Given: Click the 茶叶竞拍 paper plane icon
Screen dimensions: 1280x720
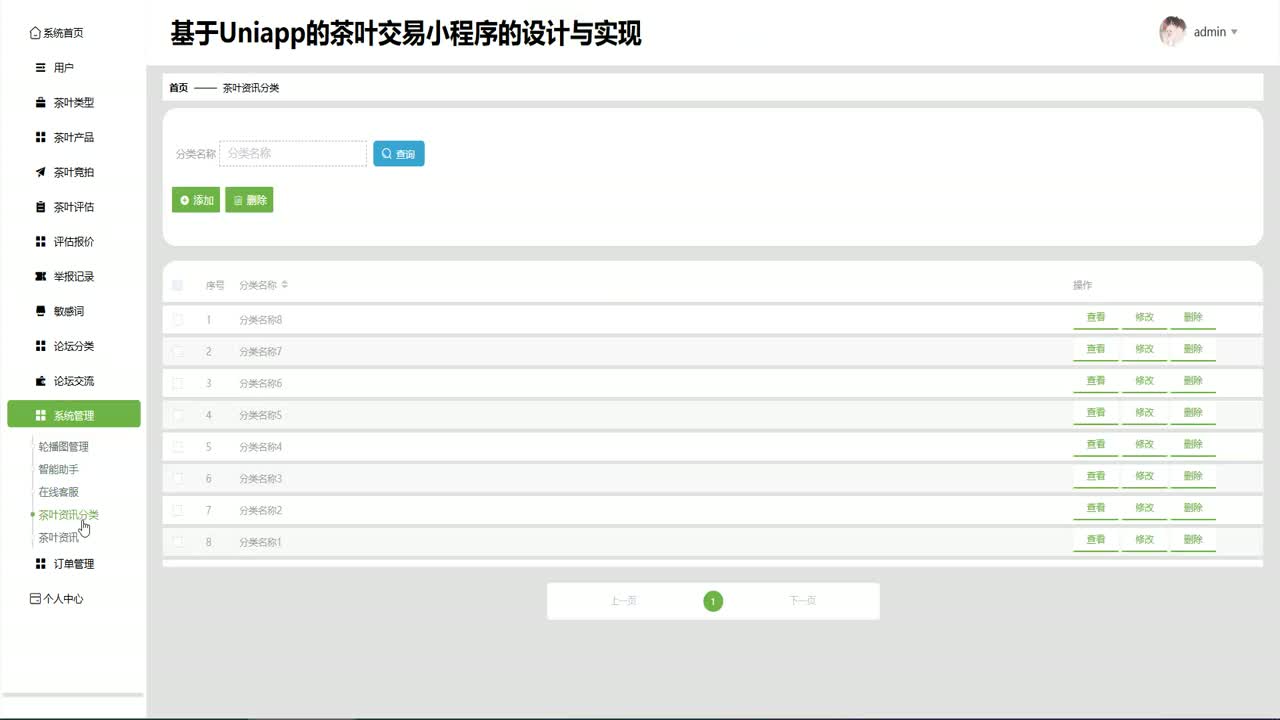Looking at the screenshot, I should coord(41,172).
